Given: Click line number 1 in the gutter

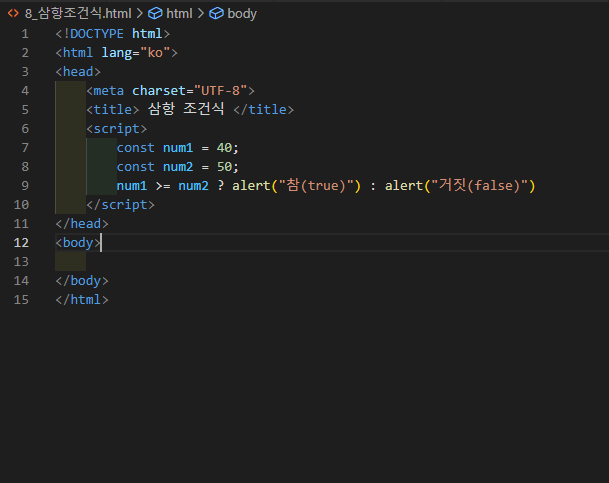Looking at the screenshot, I should [25, 34].
